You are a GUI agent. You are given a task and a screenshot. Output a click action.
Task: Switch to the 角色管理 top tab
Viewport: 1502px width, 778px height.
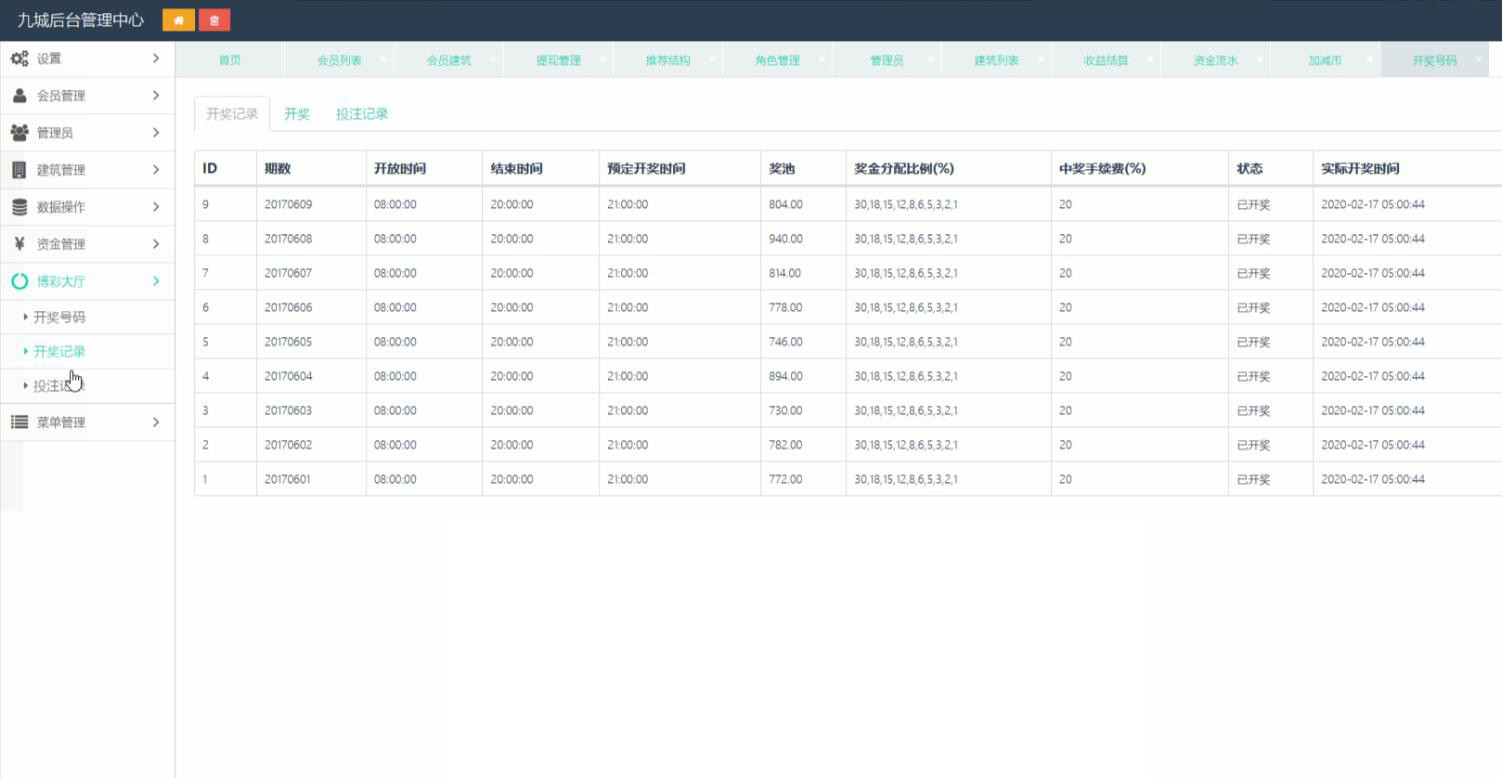pyautogui.click(x=777, y=60)
